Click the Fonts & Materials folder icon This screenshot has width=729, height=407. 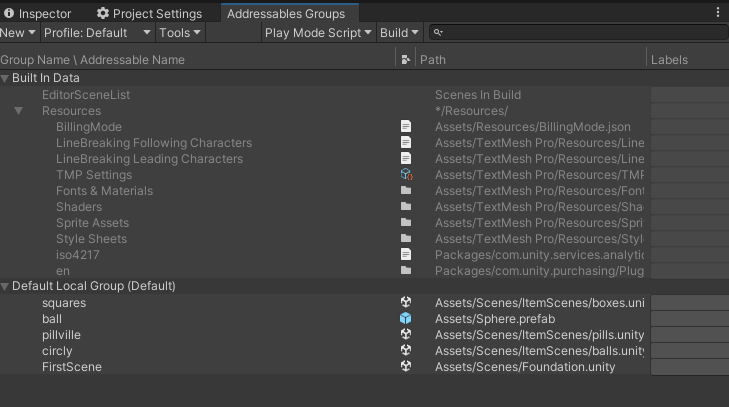tap(406, 190)
